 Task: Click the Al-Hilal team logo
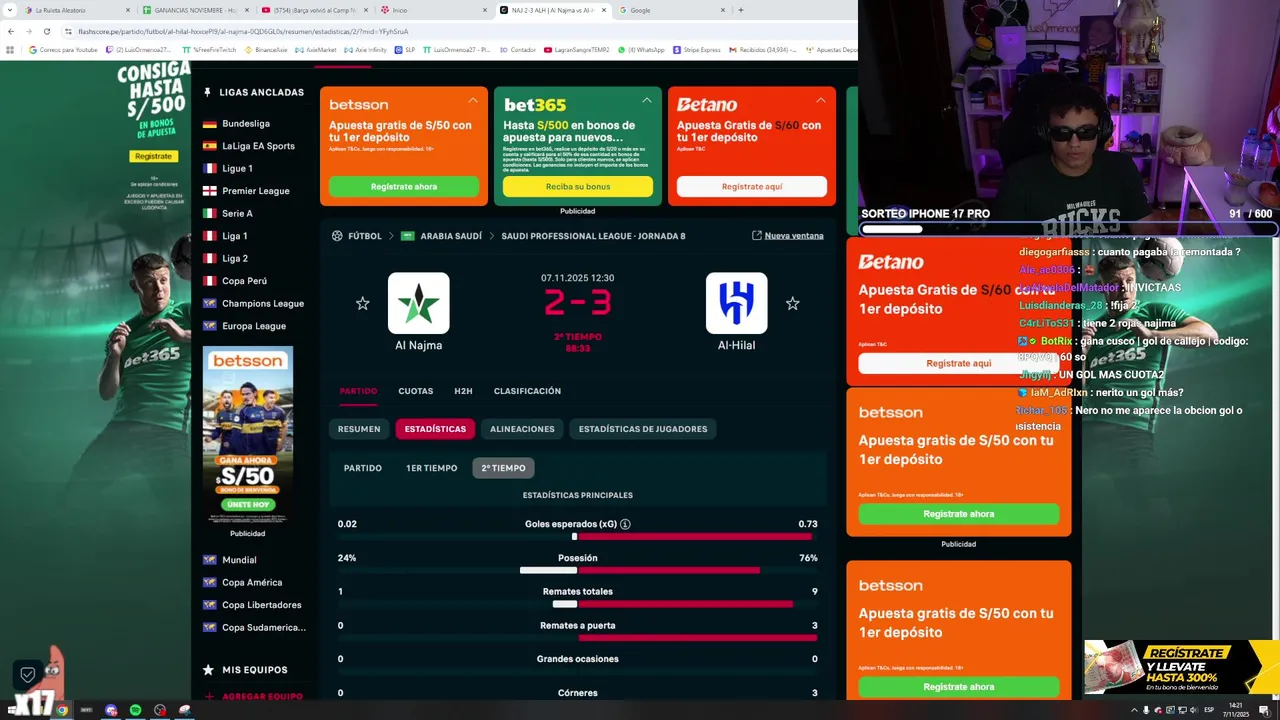(x=737, y=303)
